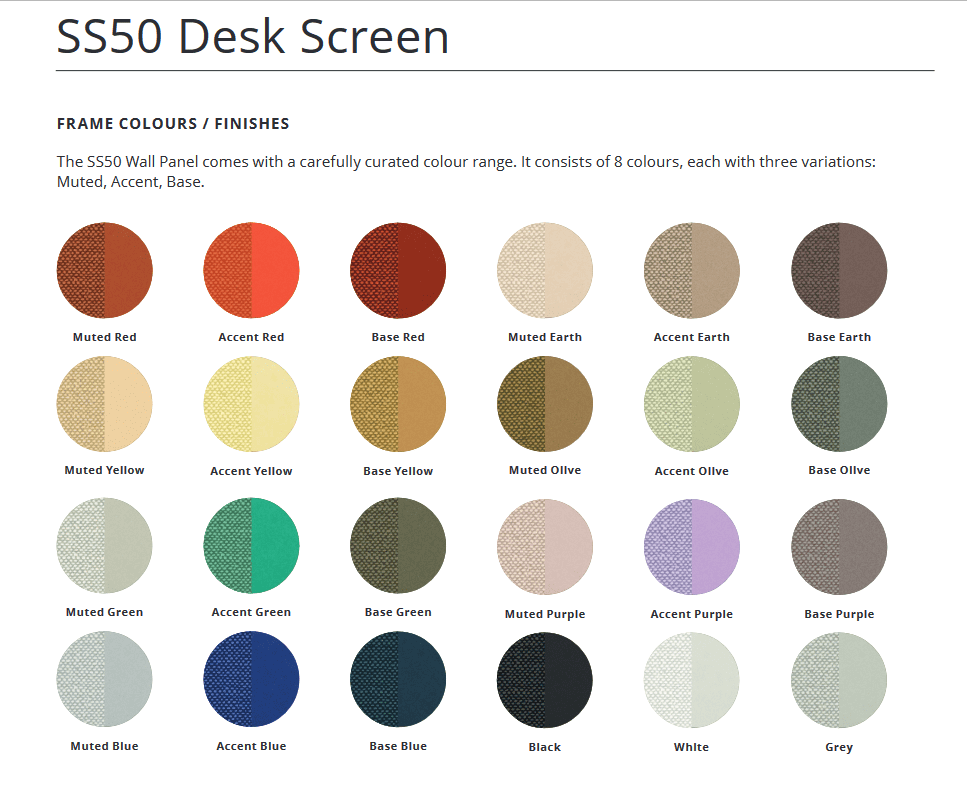The image size is (967, 793).
Task: Choose the Base Red colour swatch
Action: click(398, 271)
